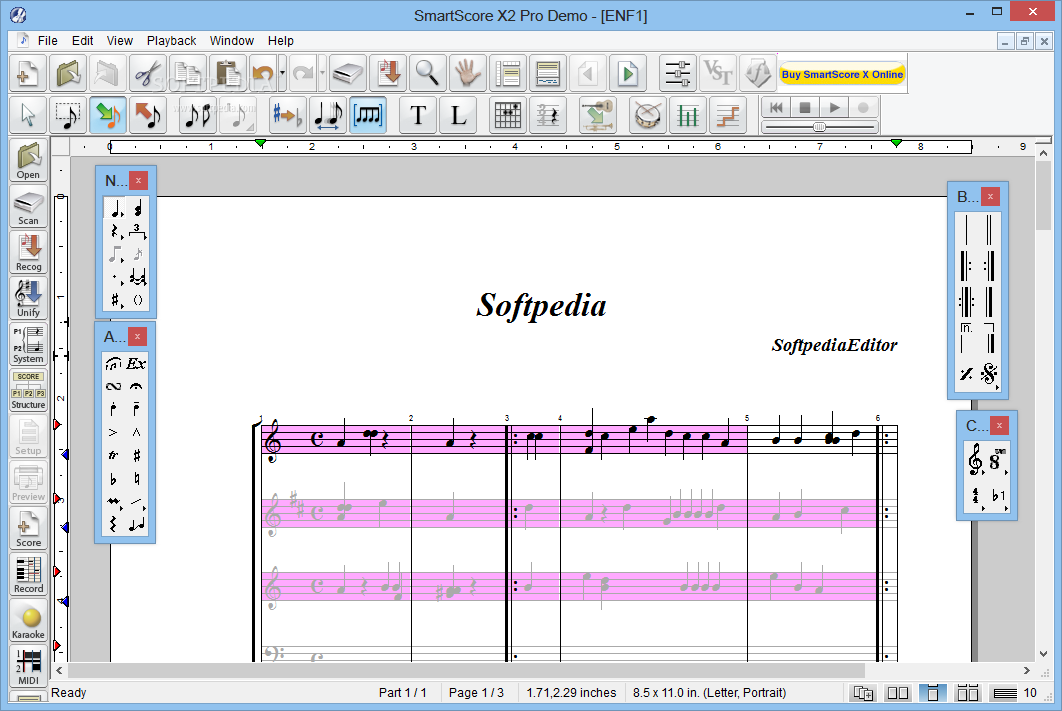Click the Karaoke ball icon
Screen dimensions: 1062x711
pos(28,621)
